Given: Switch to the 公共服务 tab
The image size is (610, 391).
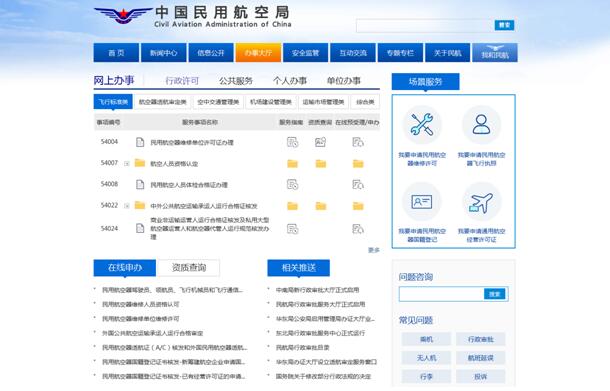Looking at the screenshot, I should (236, 81).
